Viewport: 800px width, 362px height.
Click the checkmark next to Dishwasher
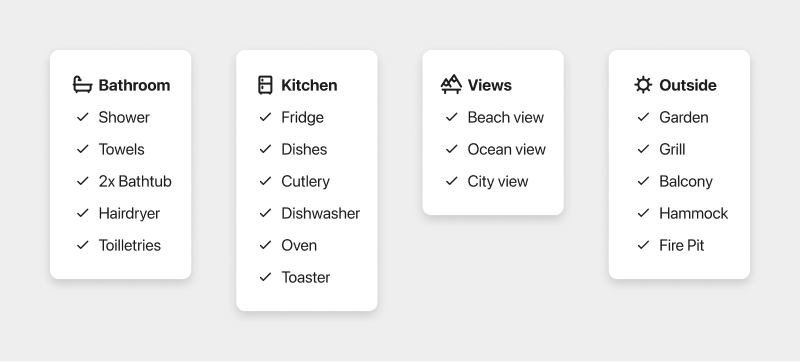pos(265,213)
